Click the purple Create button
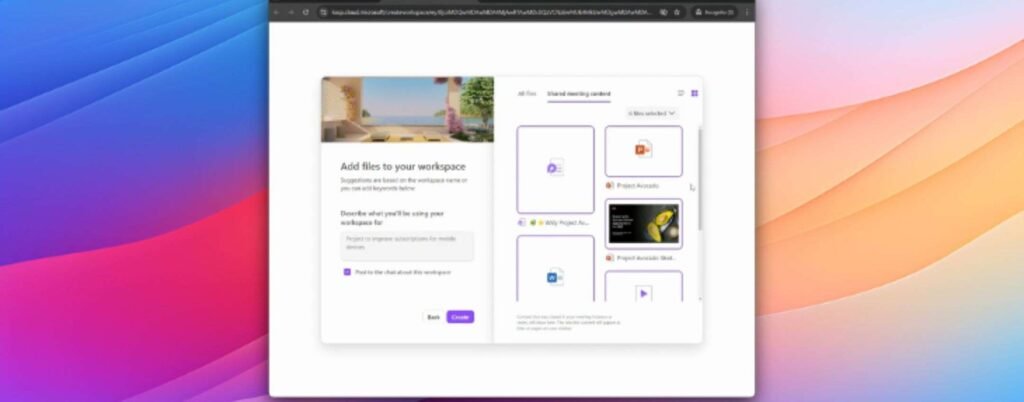Viewport: 1024px width, 402px height. (460, 316)
